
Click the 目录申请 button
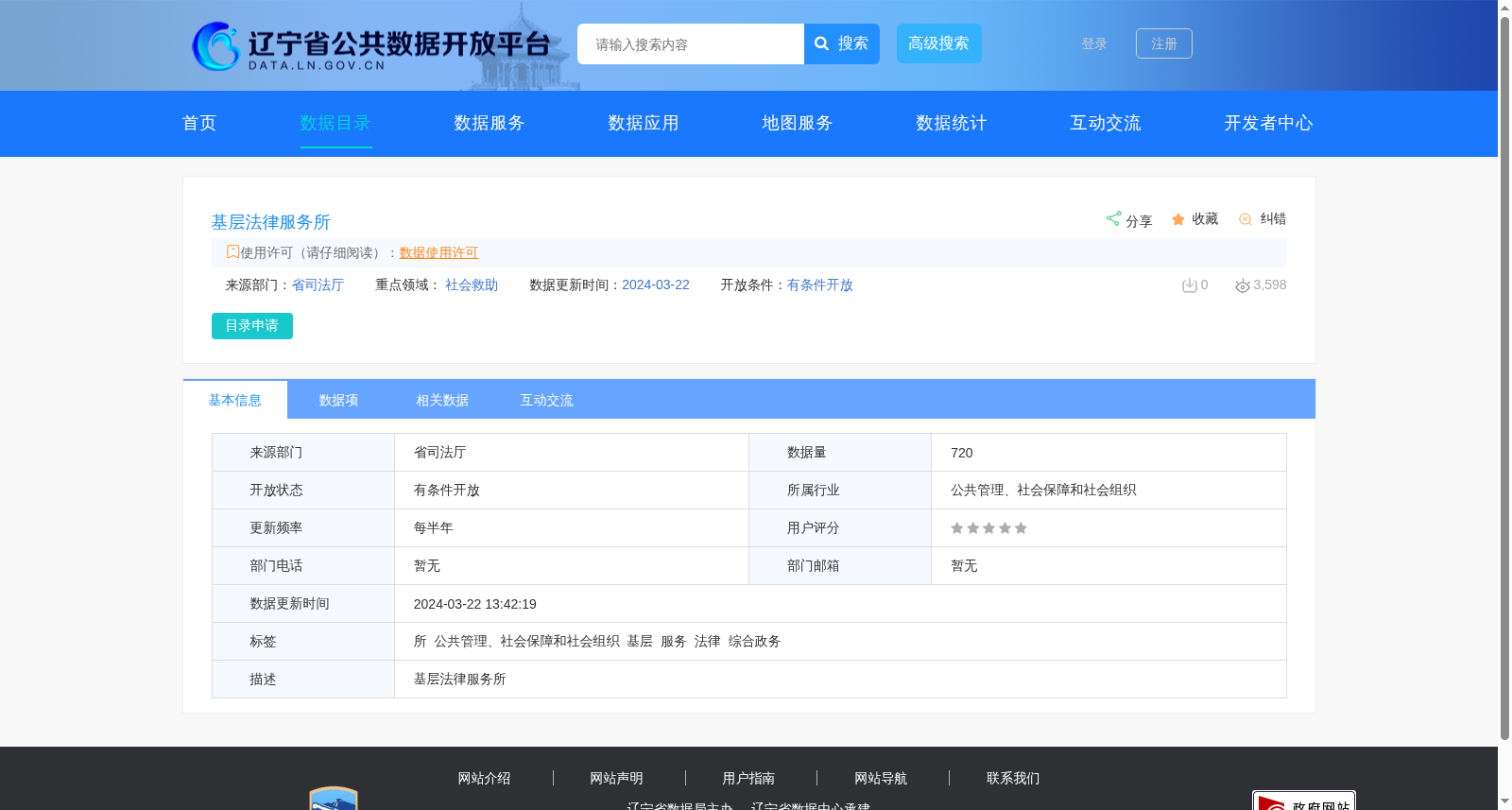pyautogui.click(x=252, y=326)
